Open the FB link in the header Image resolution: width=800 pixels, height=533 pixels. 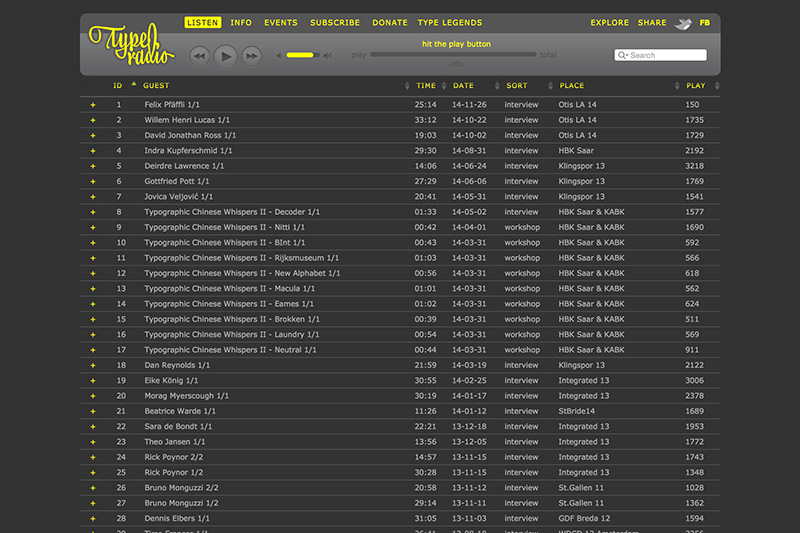[705, 23]
